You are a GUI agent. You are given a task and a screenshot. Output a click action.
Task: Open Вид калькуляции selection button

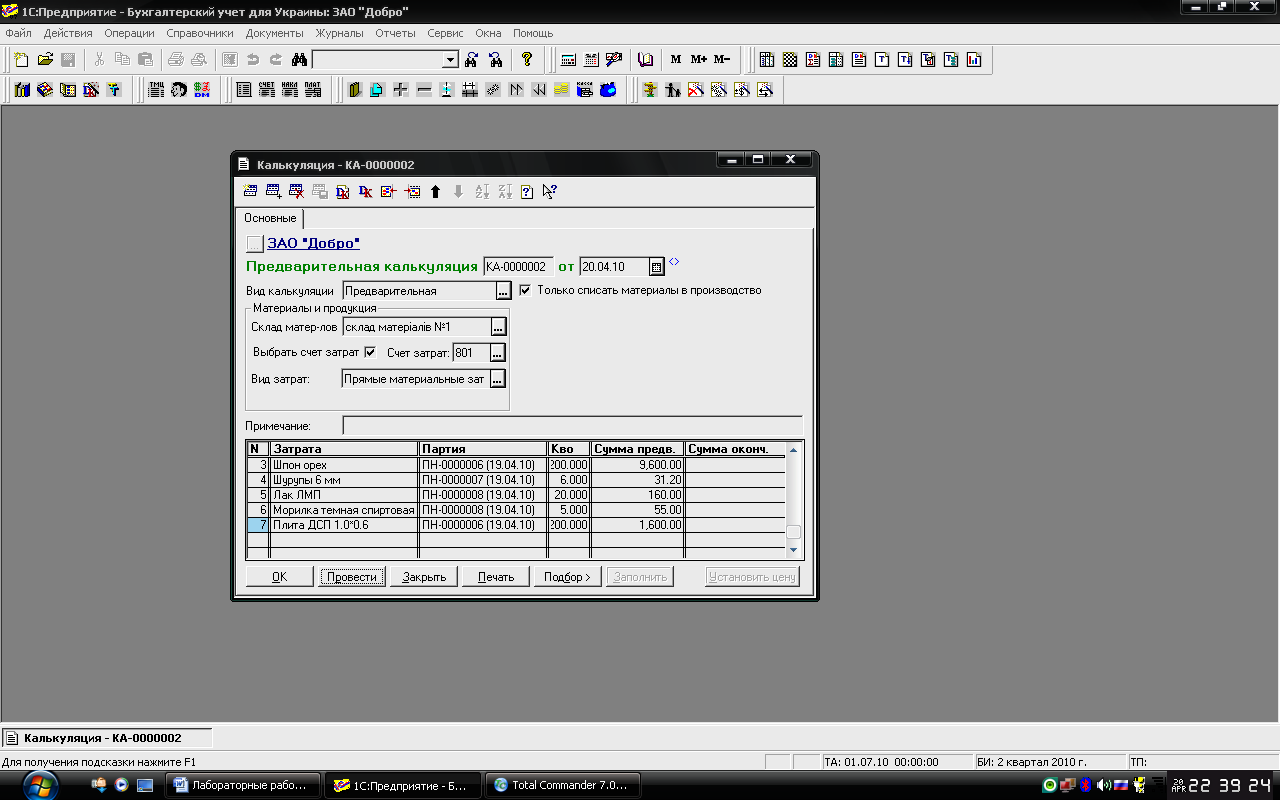click(x=504, y=291)
